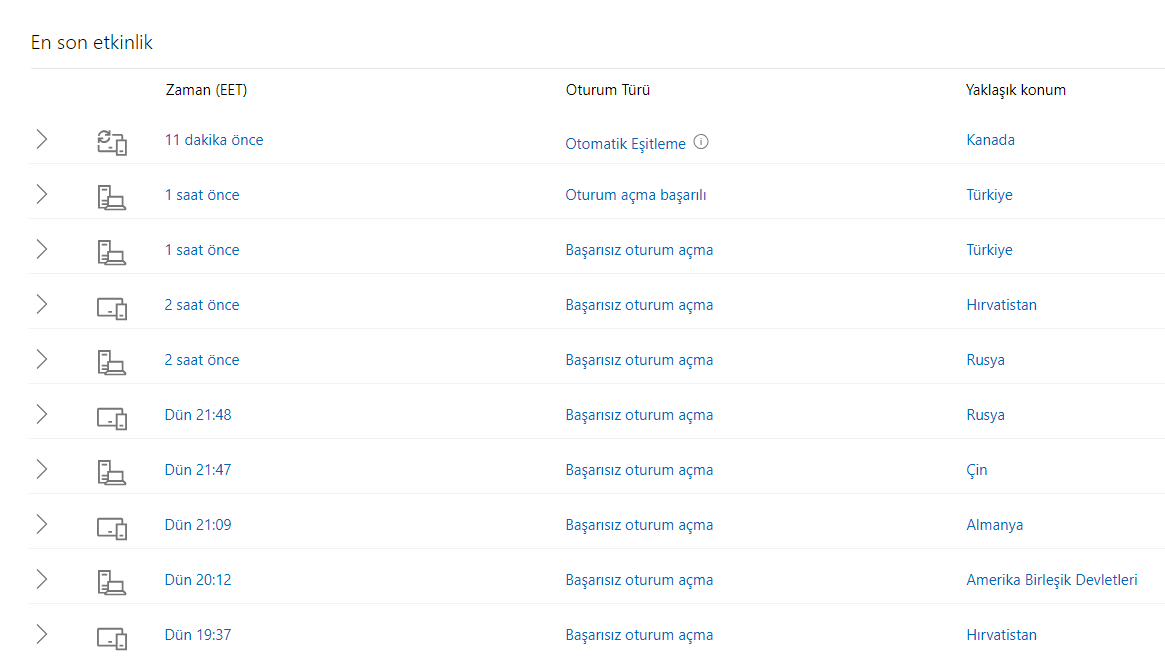Click computer icon in the Çin row
The height and width of the screenshot is (658, 1165).
112,471
